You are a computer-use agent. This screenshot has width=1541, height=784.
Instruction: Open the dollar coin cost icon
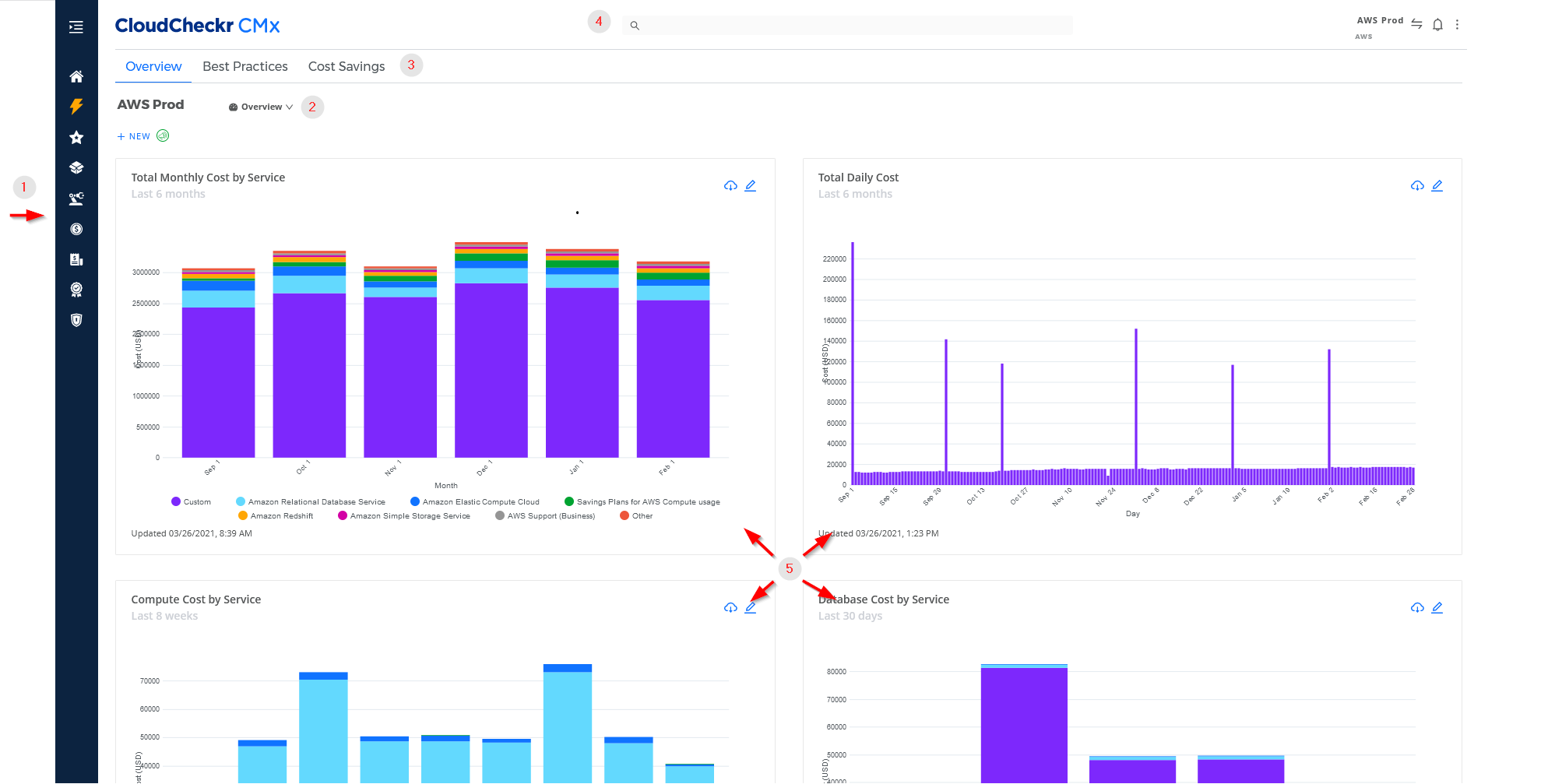(x=76, y=229)
